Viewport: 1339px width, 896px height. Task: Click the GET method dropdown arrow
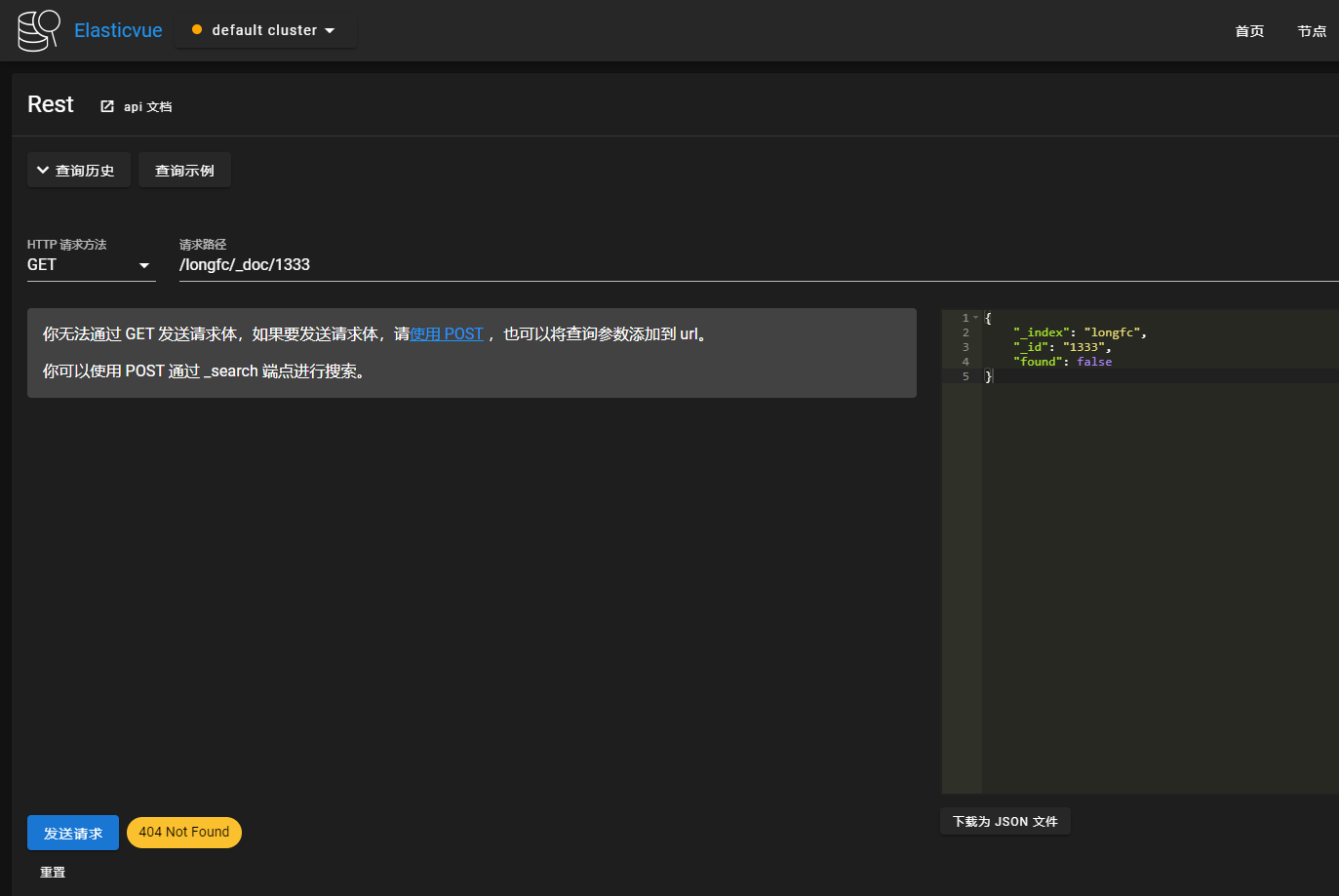(x=144, y=265)
